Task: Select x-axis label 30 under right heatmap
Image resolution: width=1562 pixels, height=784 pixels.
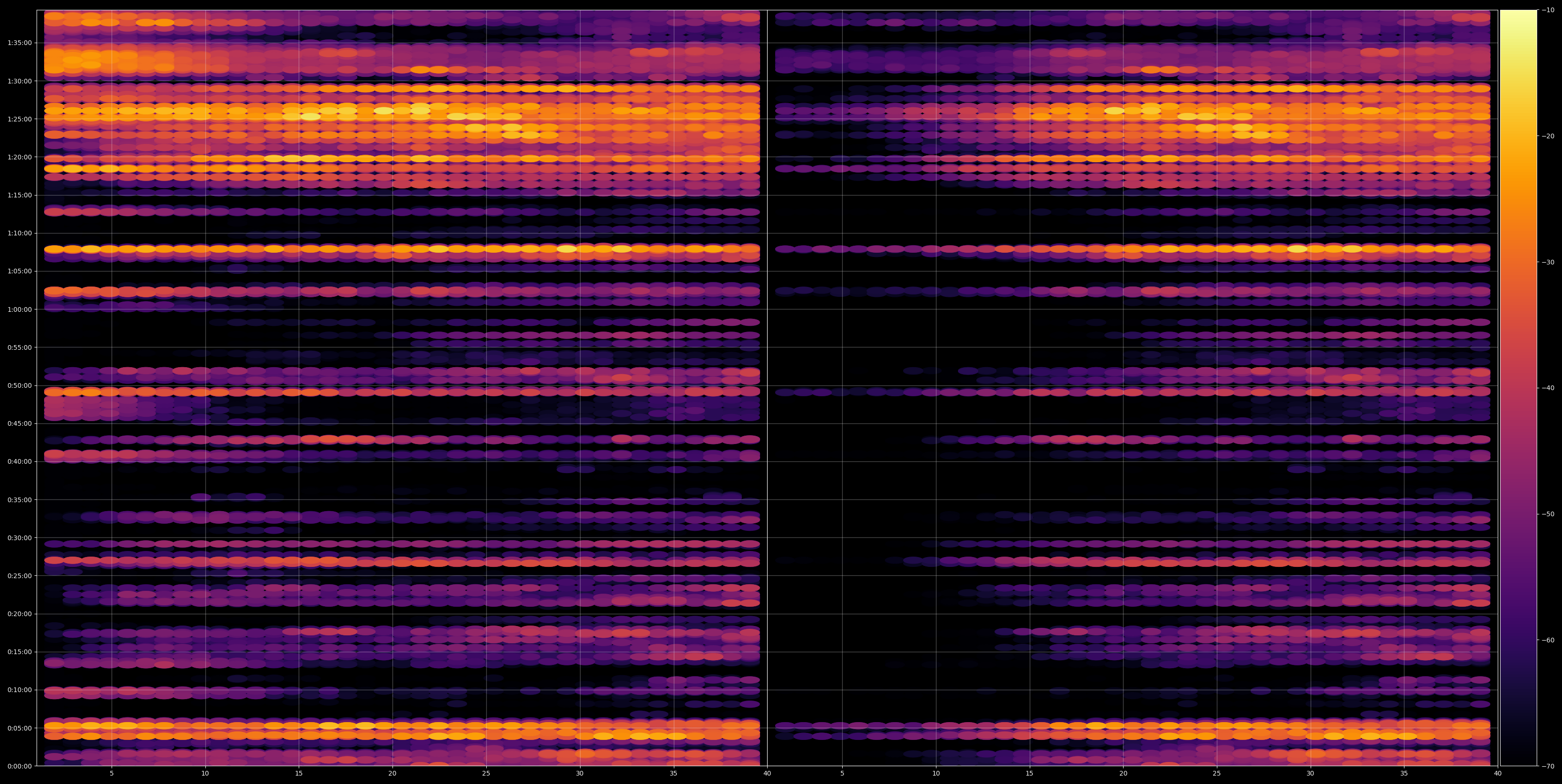Action: [1310, 774]
